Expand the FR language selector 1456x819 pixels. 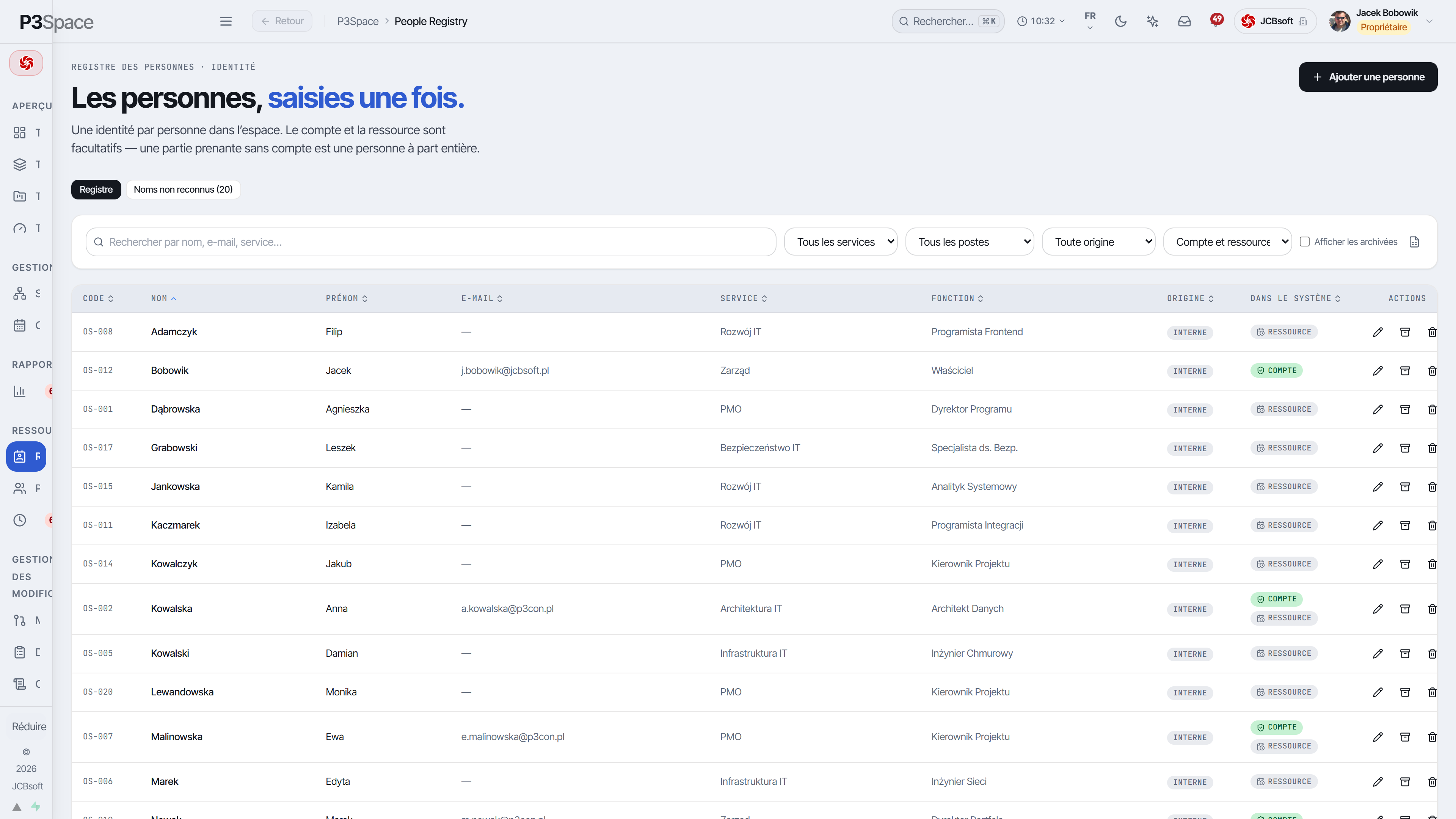1090,21
